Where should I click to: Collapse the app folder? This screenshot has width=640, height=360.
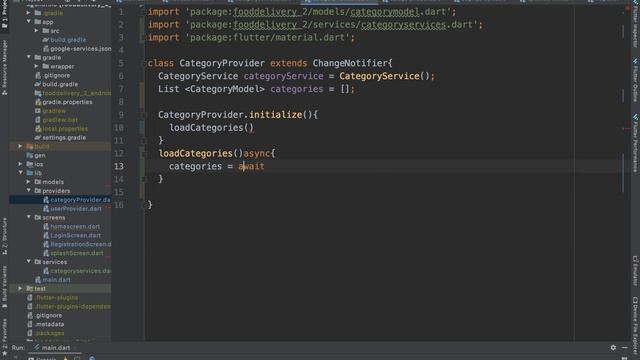[29, 22]
